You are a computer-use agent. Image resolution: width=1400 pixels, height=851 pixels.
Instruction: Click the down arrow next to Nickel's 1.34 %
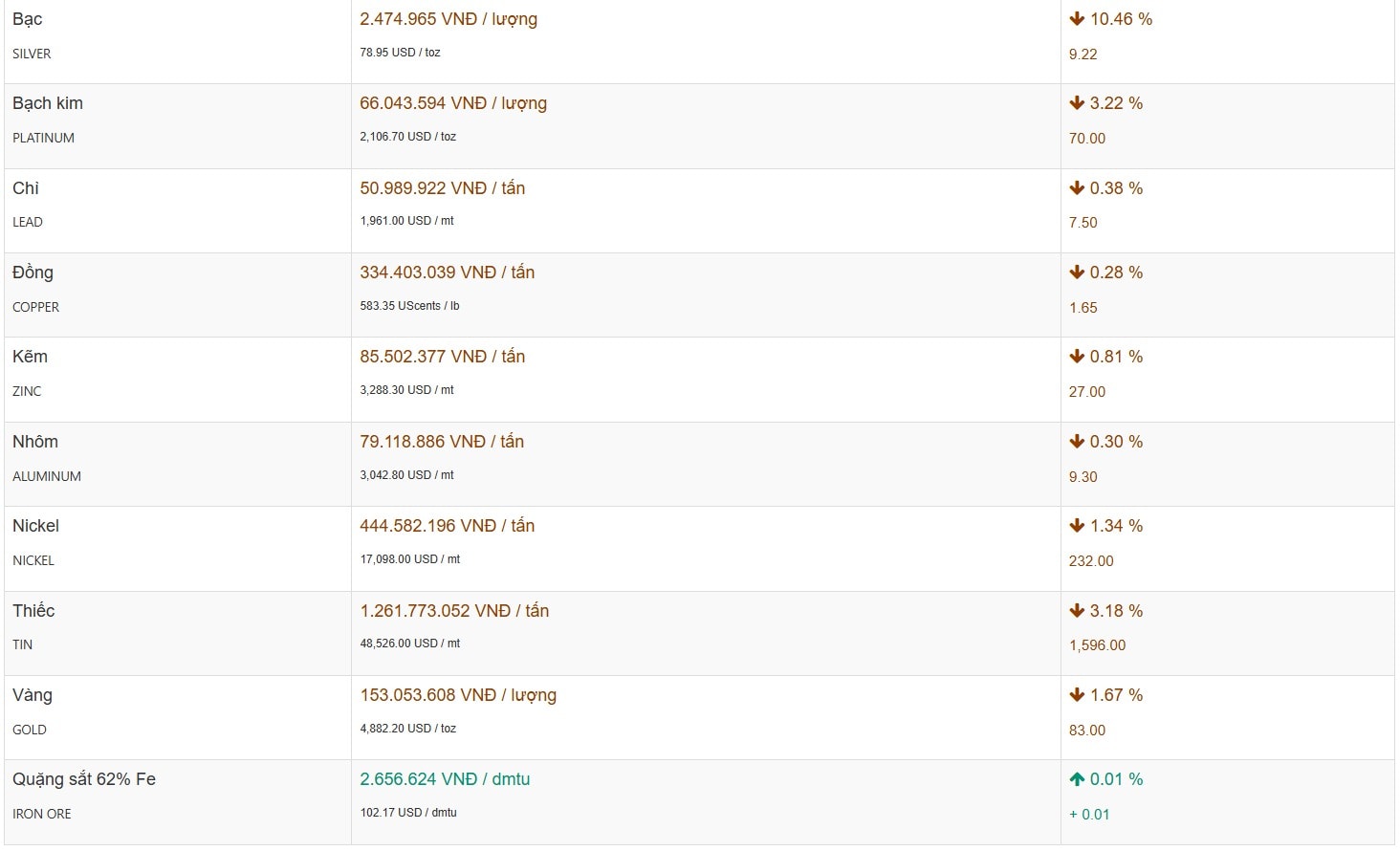click(x=1077, y=526)
